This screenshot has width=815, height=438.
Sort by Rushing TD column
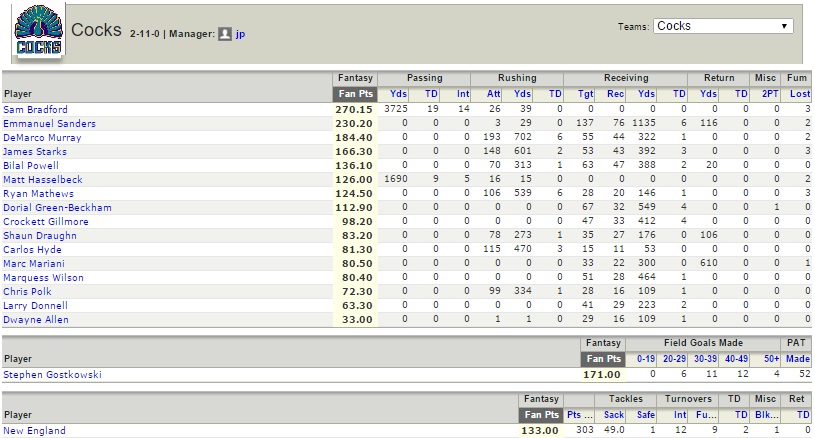point(555,94)
